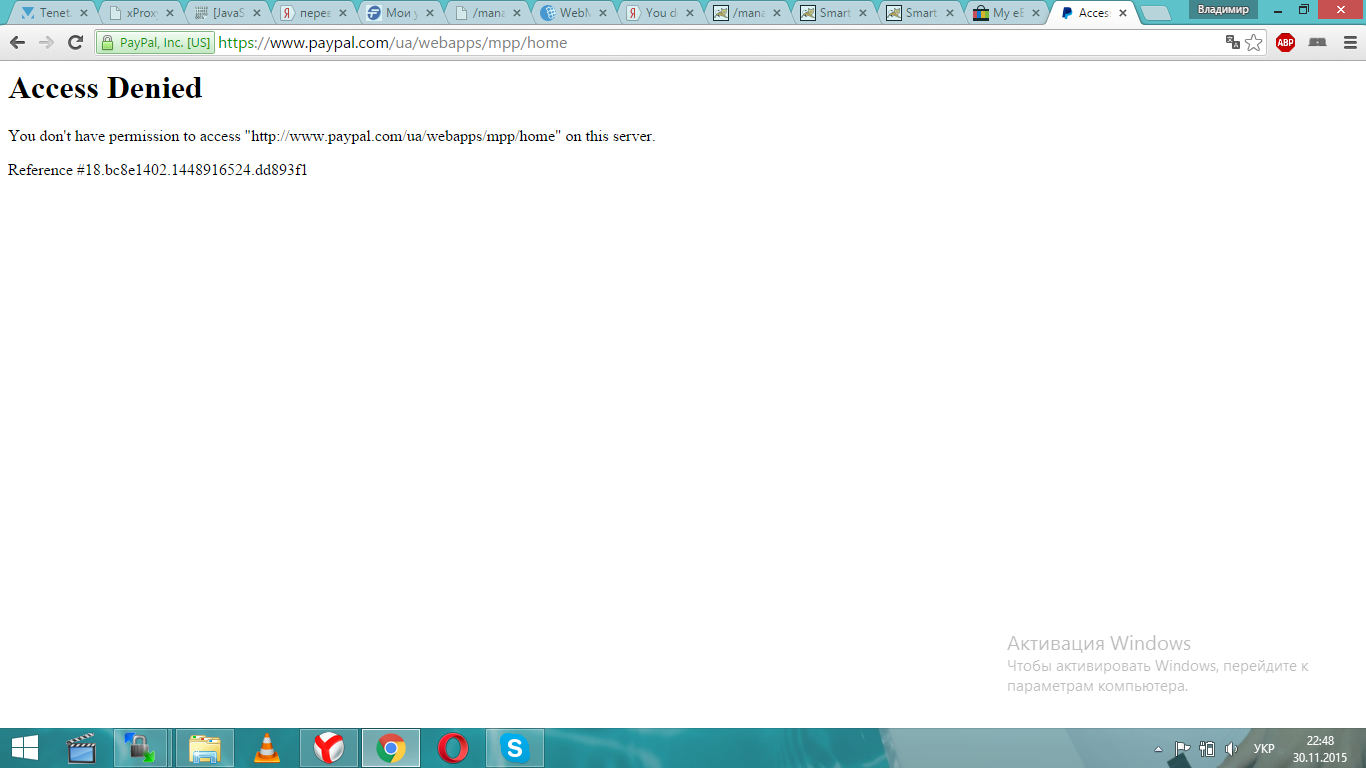Switch to the Yandex перев tab

313,13
